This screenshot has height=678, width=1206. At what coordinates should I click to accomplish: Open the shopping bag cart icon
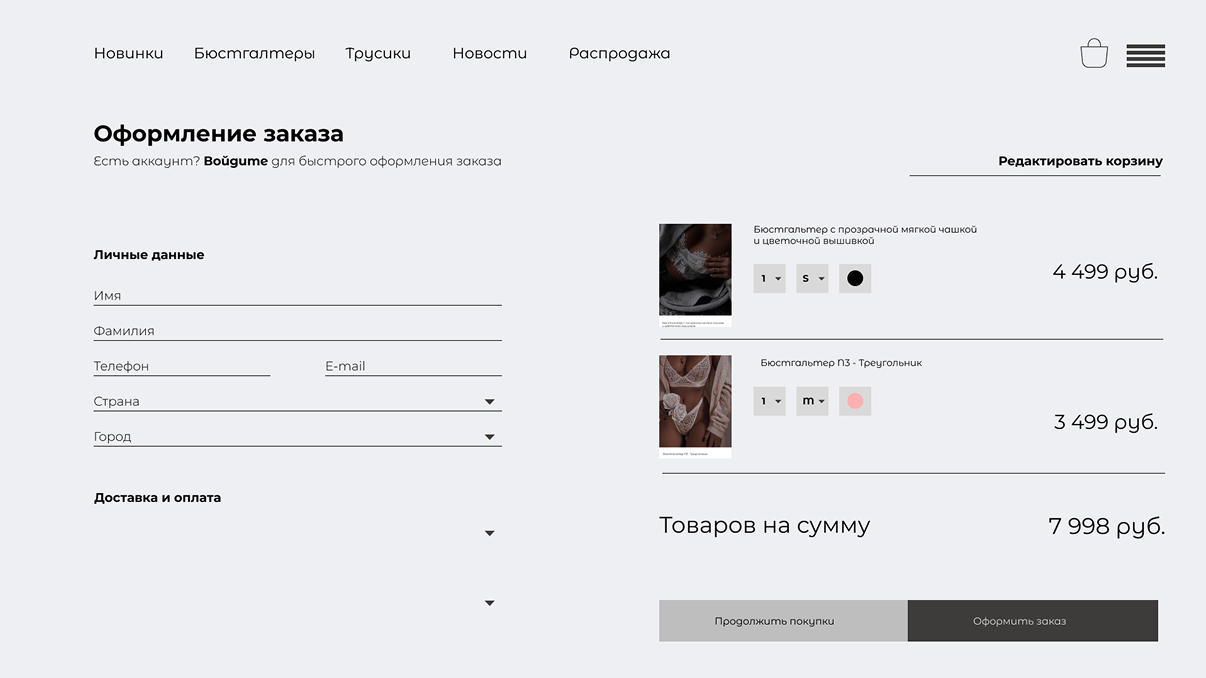click(1094, 53)
